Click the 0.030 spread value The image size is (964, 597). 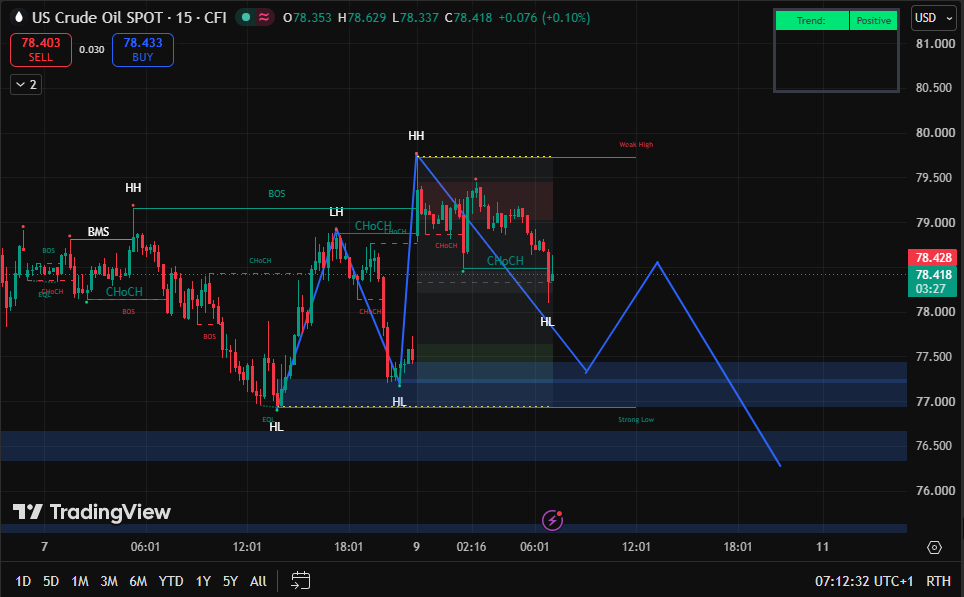(92, 50)
